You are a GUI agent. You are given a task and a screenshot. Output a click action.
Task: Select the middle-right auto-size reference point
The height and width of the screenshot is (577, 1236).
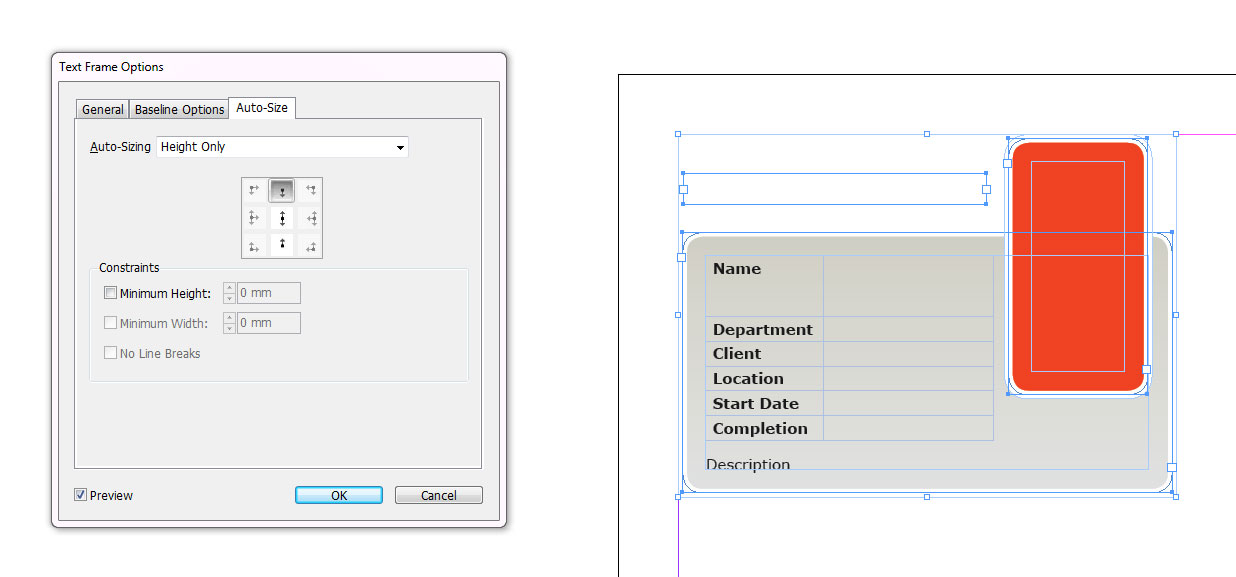[x=310, y=218]
